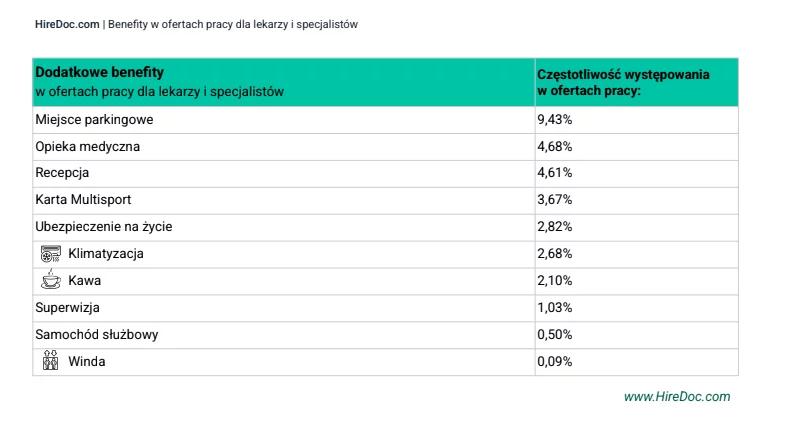Select Ubezpieczenie na życie row label
The image size is (794, 424).
(104, 226)
